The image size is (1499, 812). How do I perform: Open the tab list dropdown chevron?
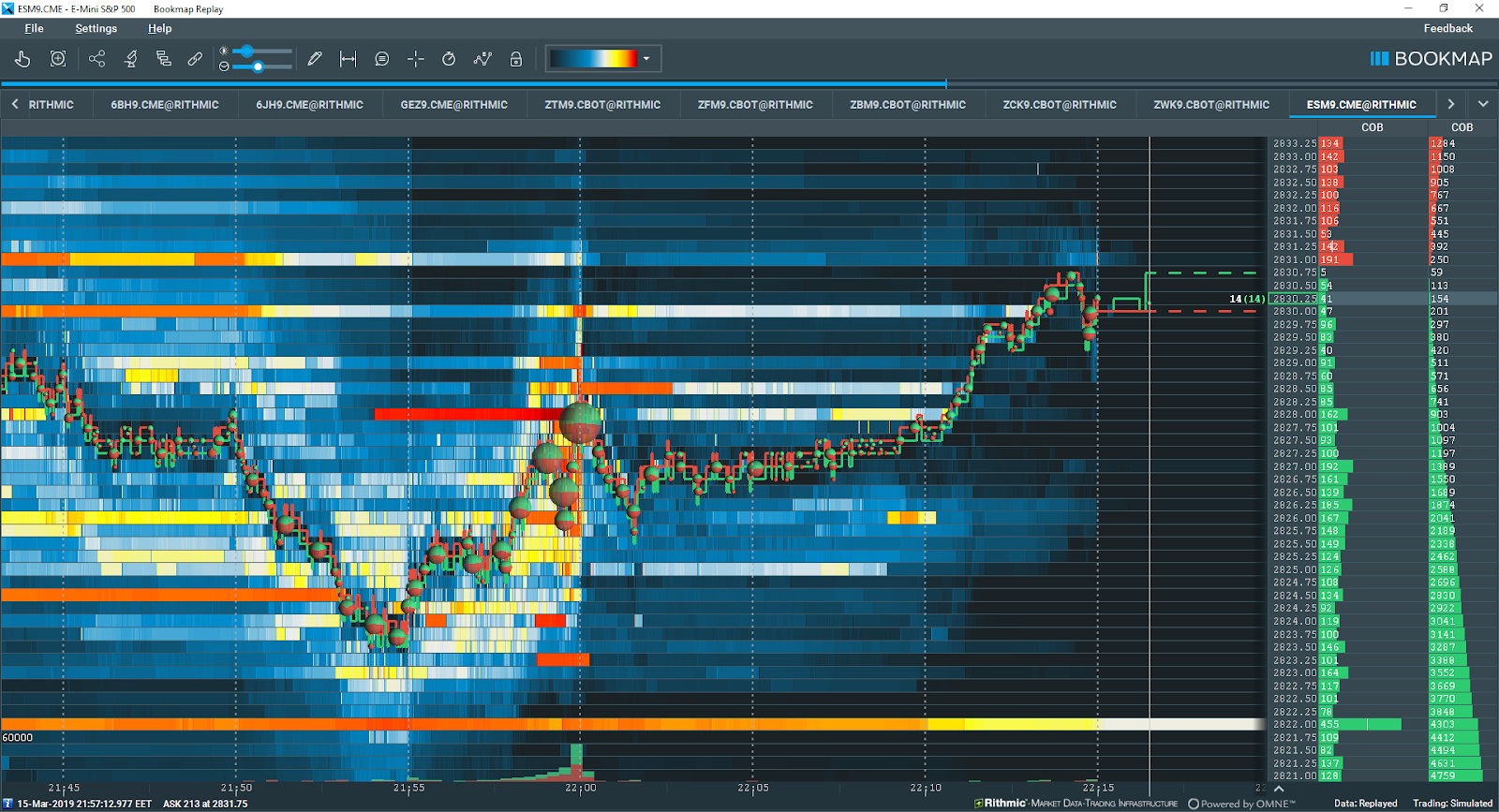click(x=1483, y=104)
